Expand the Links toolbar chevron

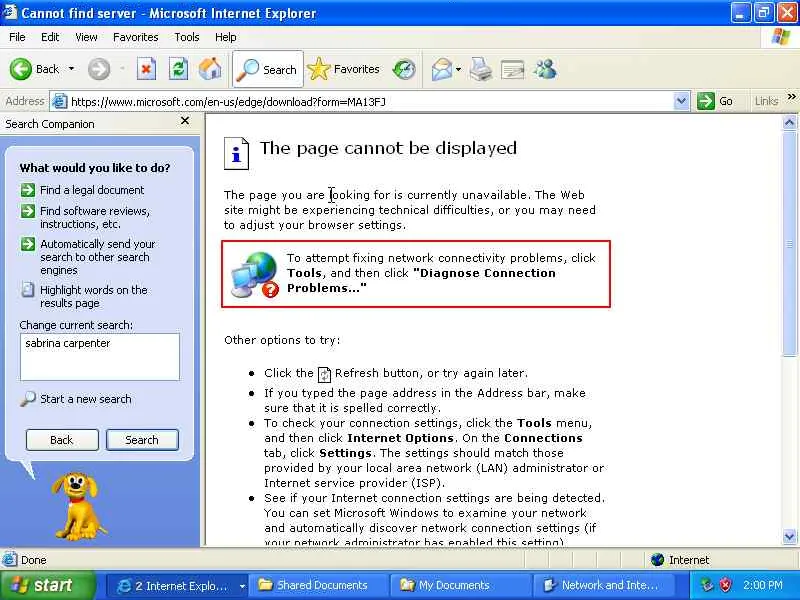coord(791,96)
